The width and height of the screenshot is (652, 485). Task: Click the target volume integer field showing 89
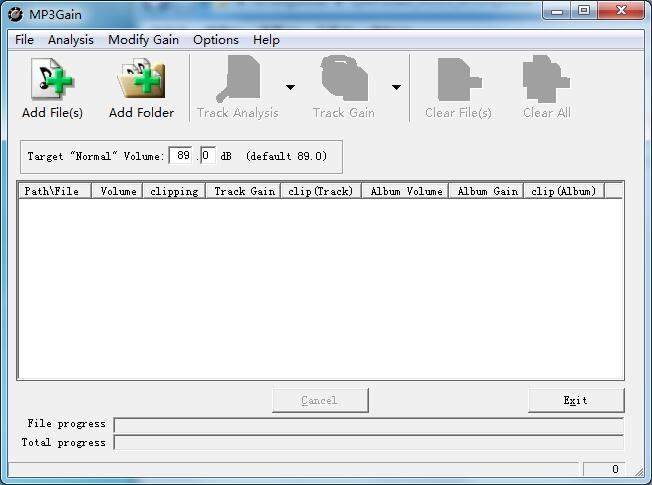181,156
